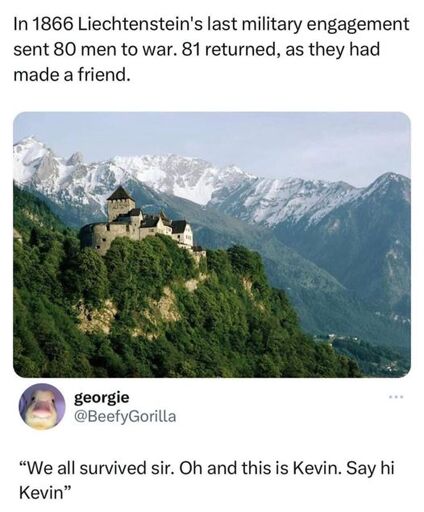Click the final word "Kevin”" in reply
Image resolution: width=424 pixels, height=512 pixels.
[x=45, y=492]
